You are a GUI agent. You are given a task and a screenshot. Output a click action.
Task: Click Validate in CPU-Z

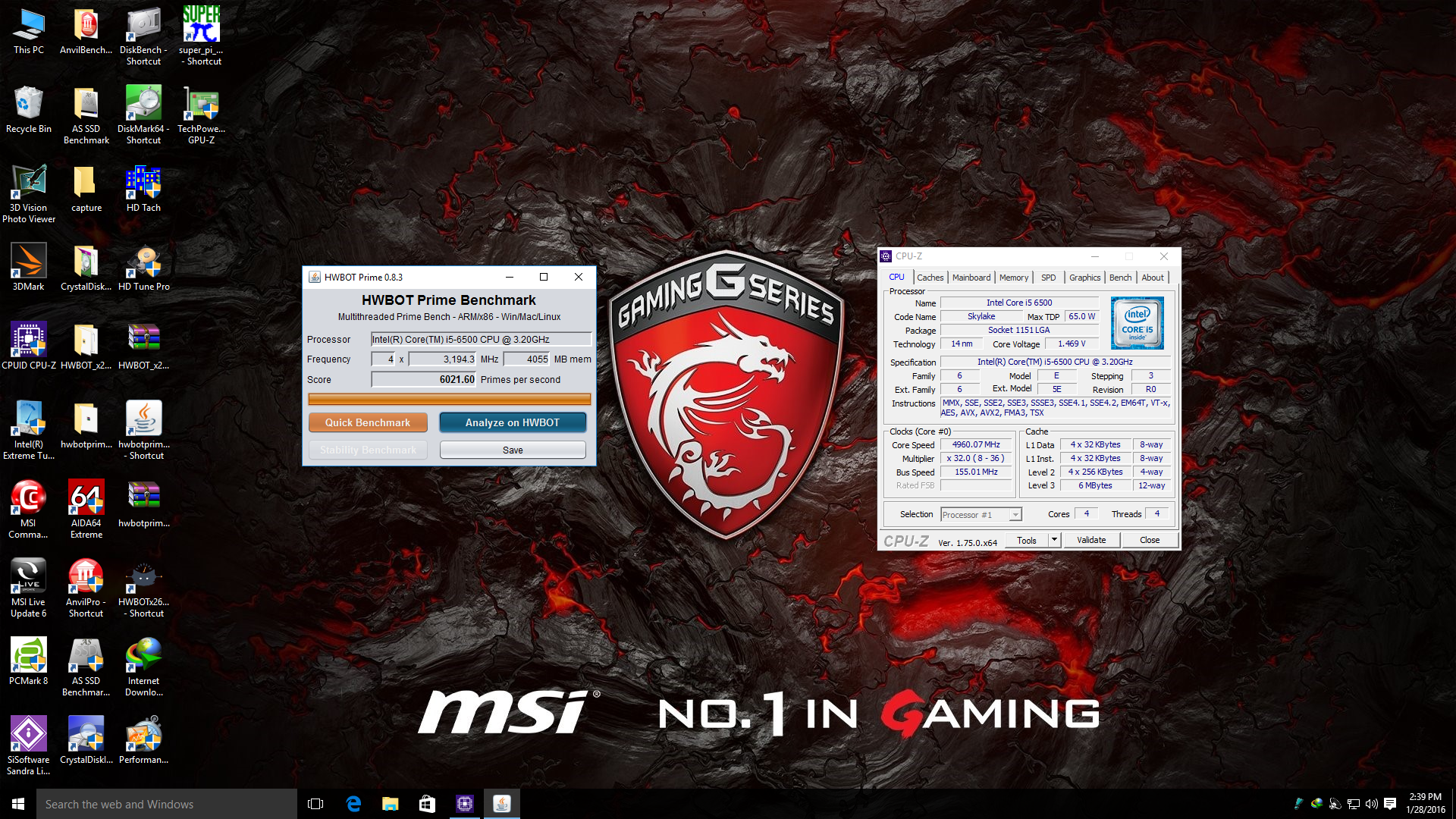[1091, 540]
